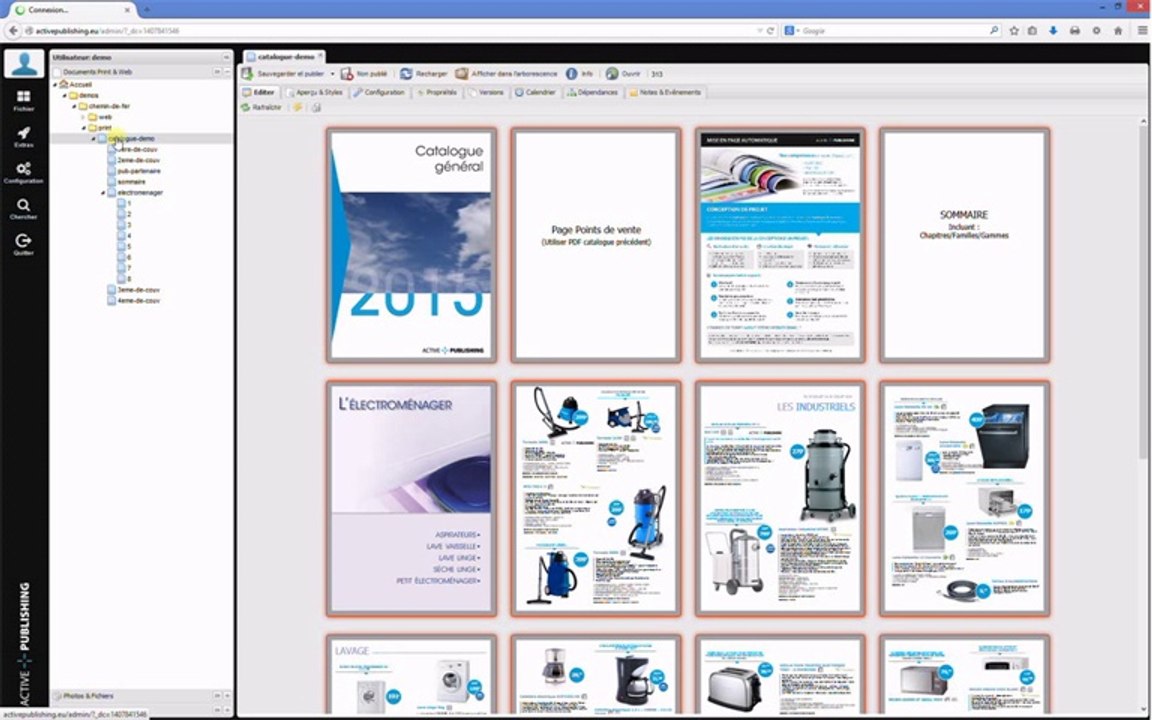Switch to the Aperçu & Styles tab

pos(314,93)
